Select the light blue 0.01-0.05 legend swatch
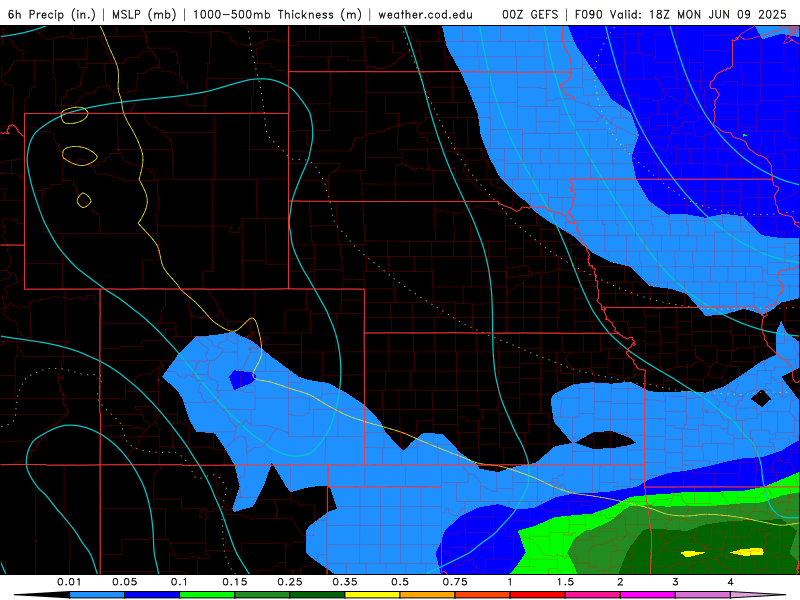This screenshot has width=800, height=600. coord(97,595)
